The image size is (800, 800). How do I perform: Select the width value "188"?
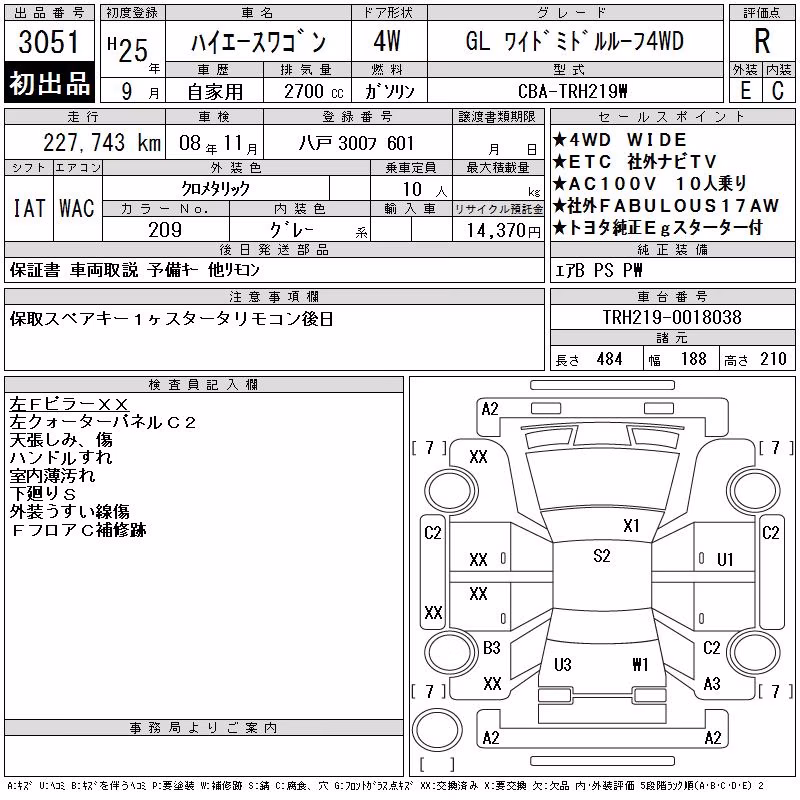[693, 359]
